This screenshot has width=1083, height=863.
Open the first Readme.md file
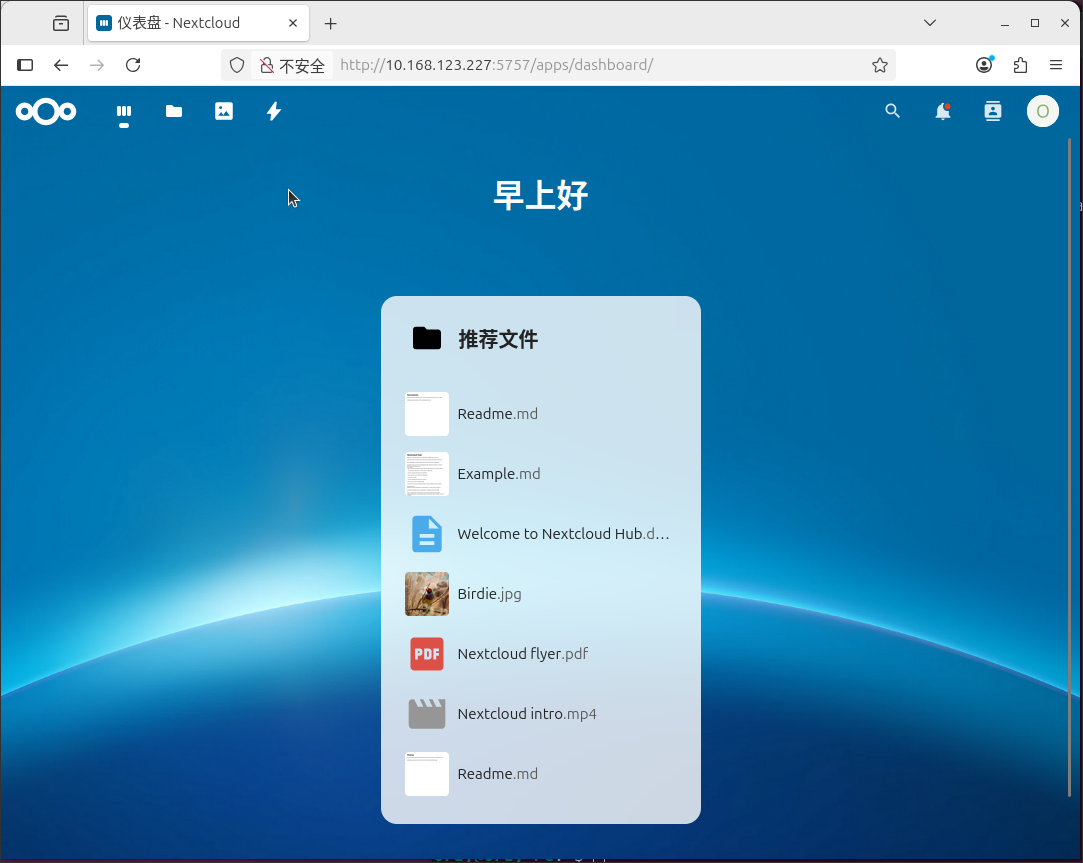click(x=541, y=414)
